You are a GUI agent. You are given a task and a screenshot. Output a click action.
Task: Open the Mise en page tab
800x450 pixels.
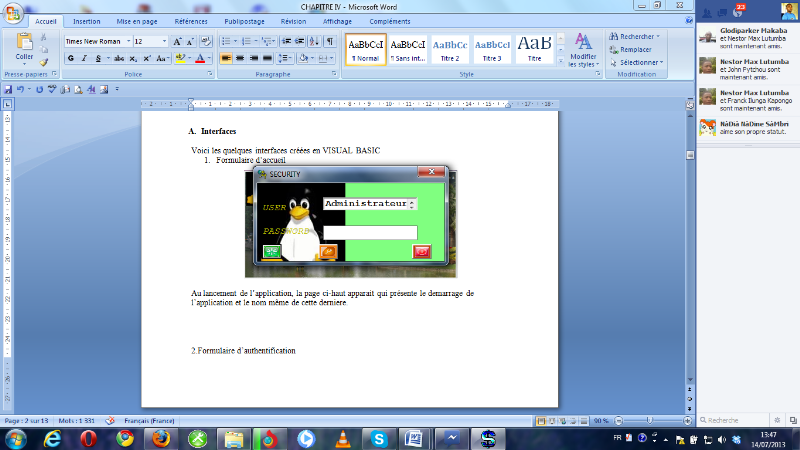(137, 20)
